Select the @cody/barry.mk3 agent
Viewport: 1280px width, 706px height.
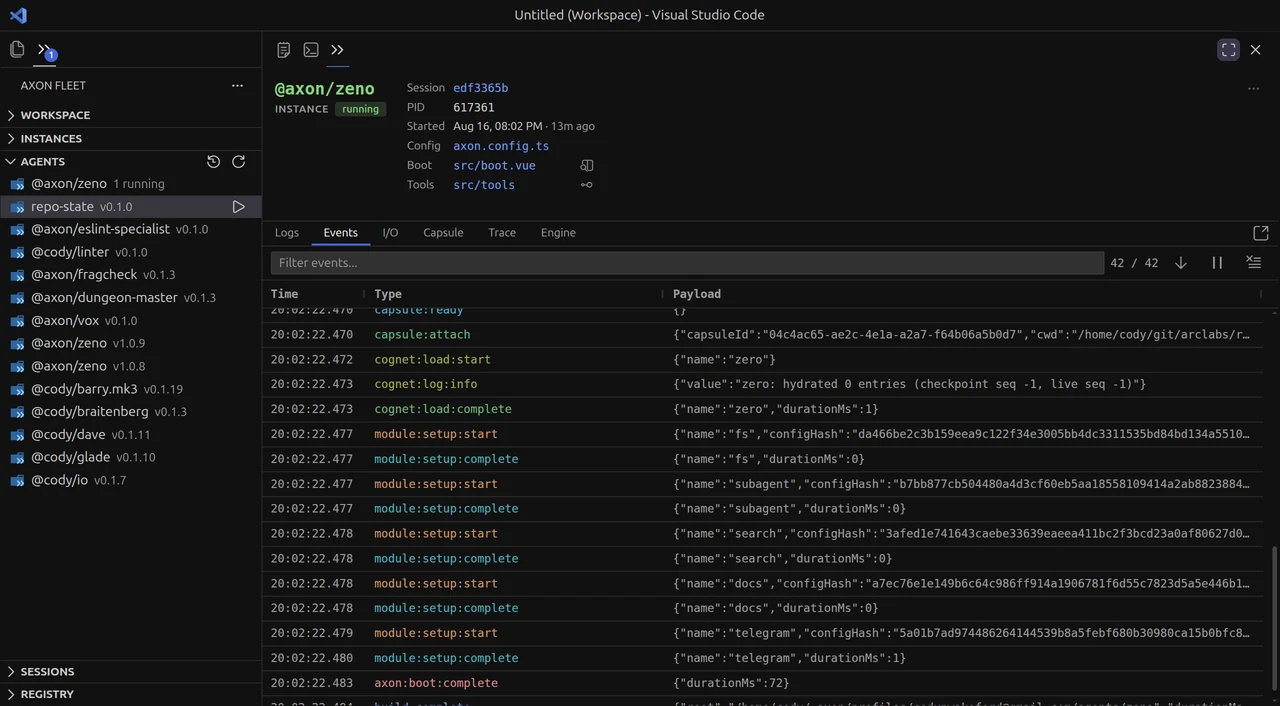tap(130, 389)
